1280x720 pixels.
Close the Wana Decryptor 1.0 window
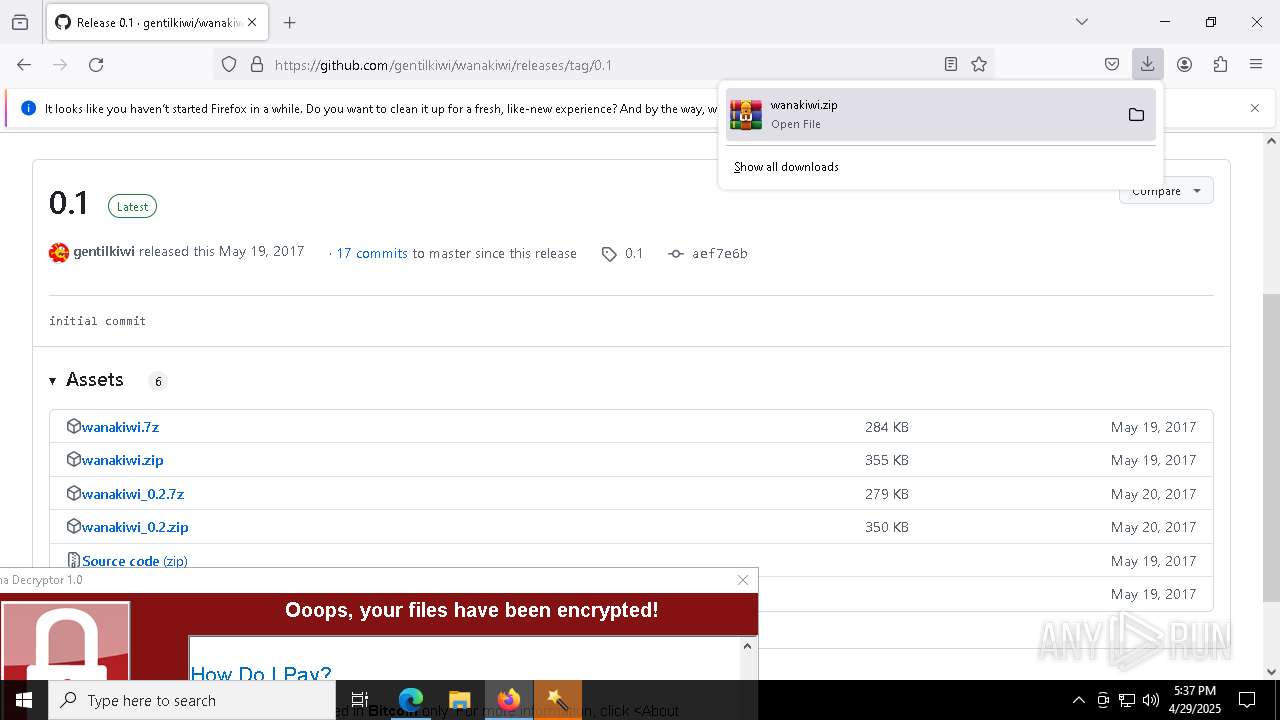[743, 580]
